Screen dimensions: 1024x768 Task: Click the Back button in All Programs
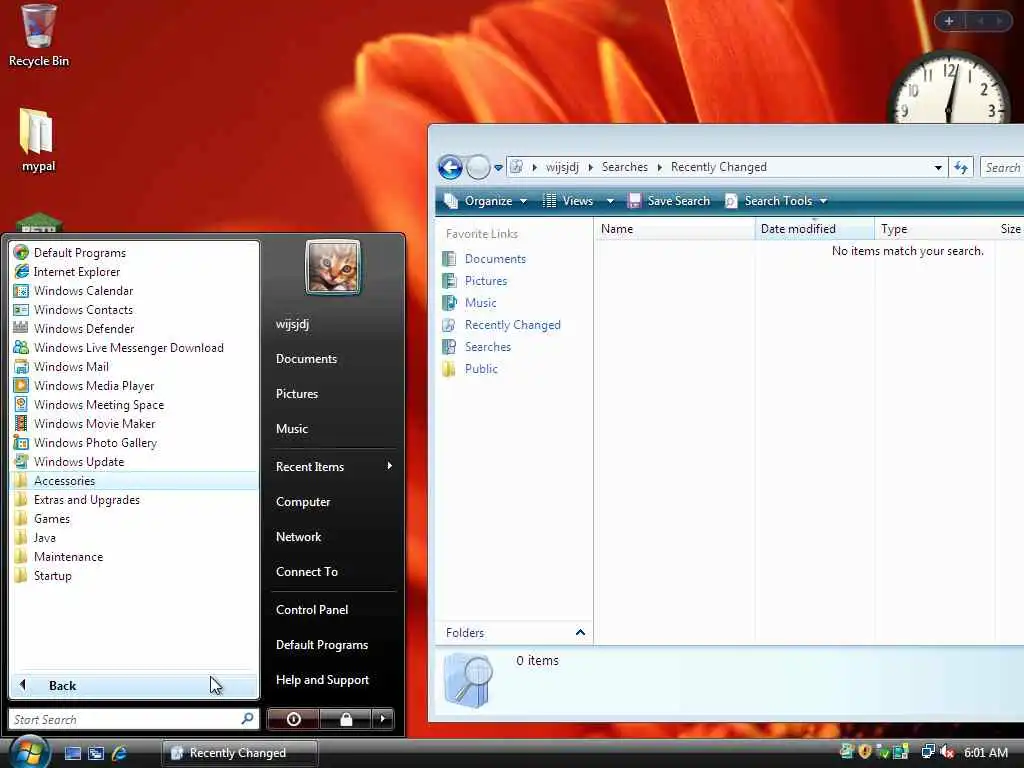click(135, 686)
